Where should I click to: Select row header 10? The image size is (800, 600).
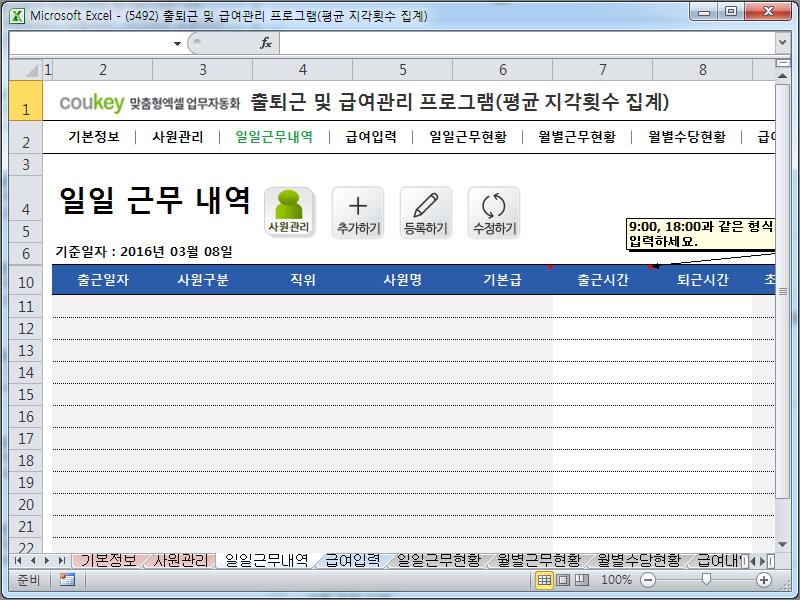click(26, 282)
